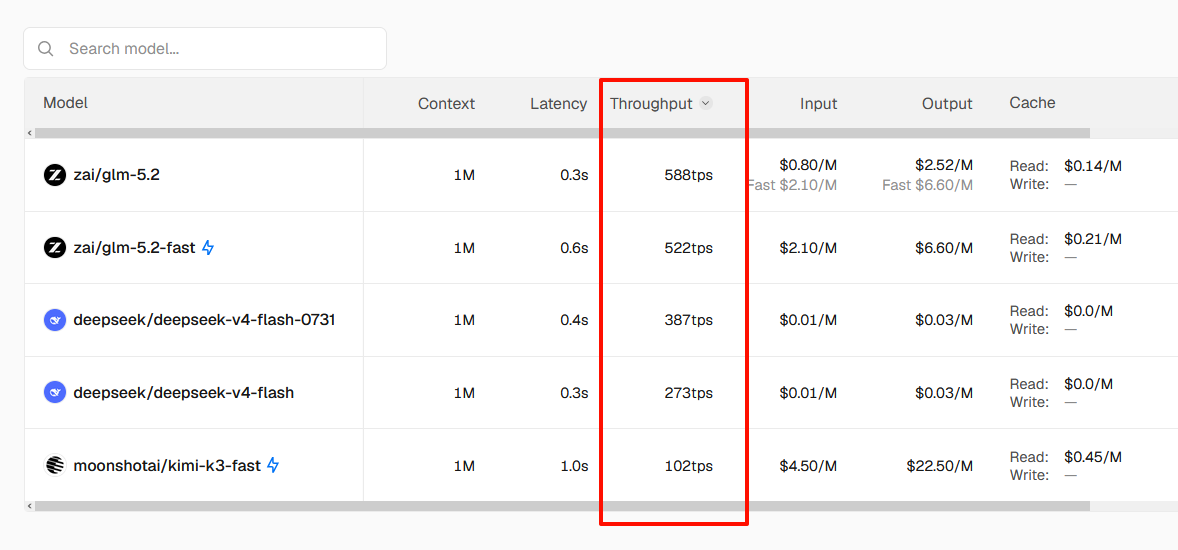
Task: Click the $0.14/M cache read price
Action: 1093,166
